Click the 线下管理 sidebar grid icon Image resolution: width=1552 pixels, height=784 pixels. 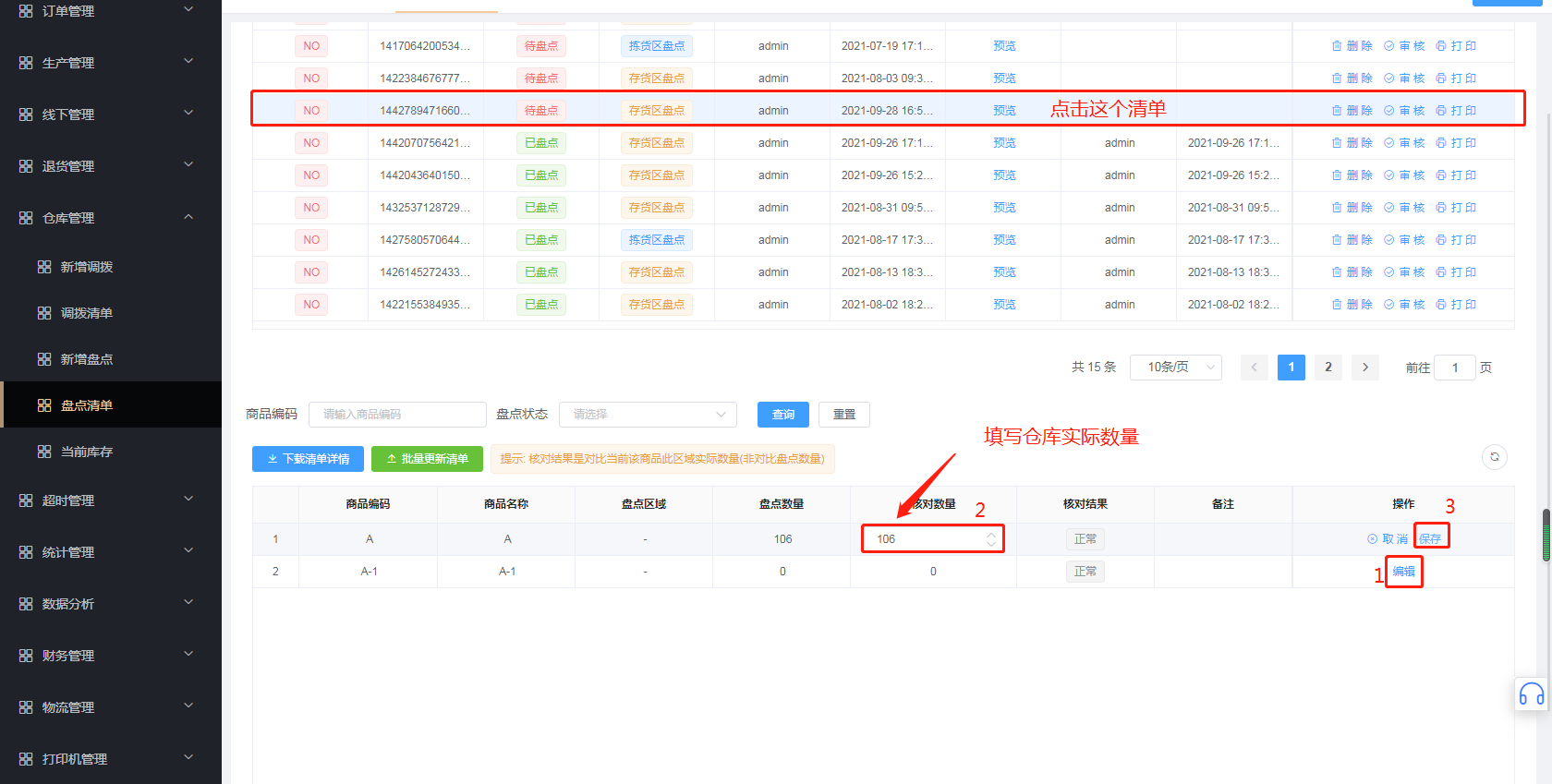(x=26, y=115)
